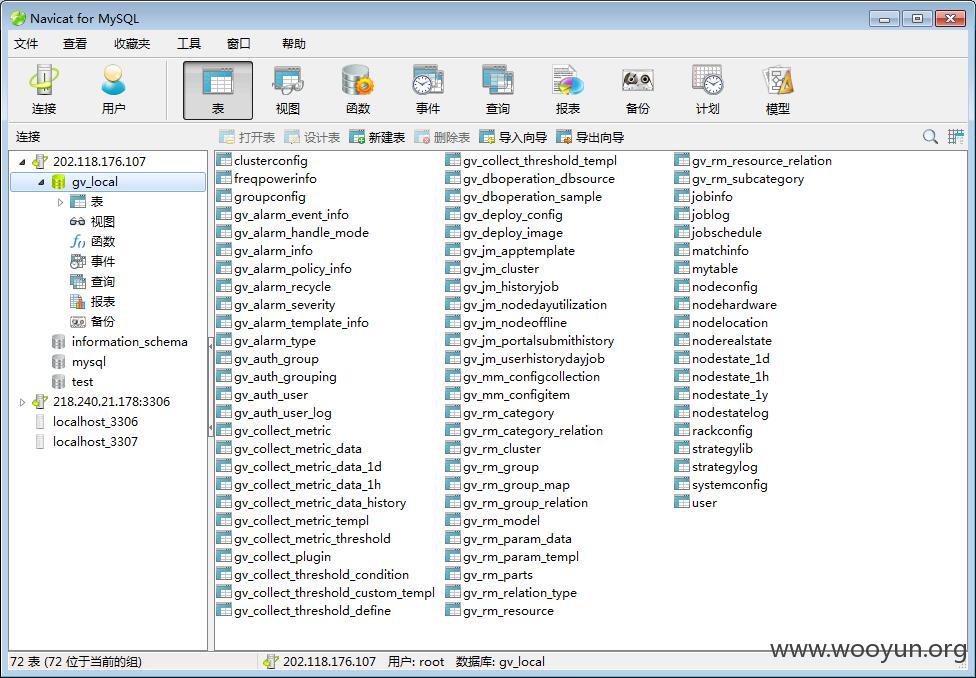Image resolution: width=976 pixels, height=678 pixels.
Task: Select the clusterconfig table
Action: point(262,161)
